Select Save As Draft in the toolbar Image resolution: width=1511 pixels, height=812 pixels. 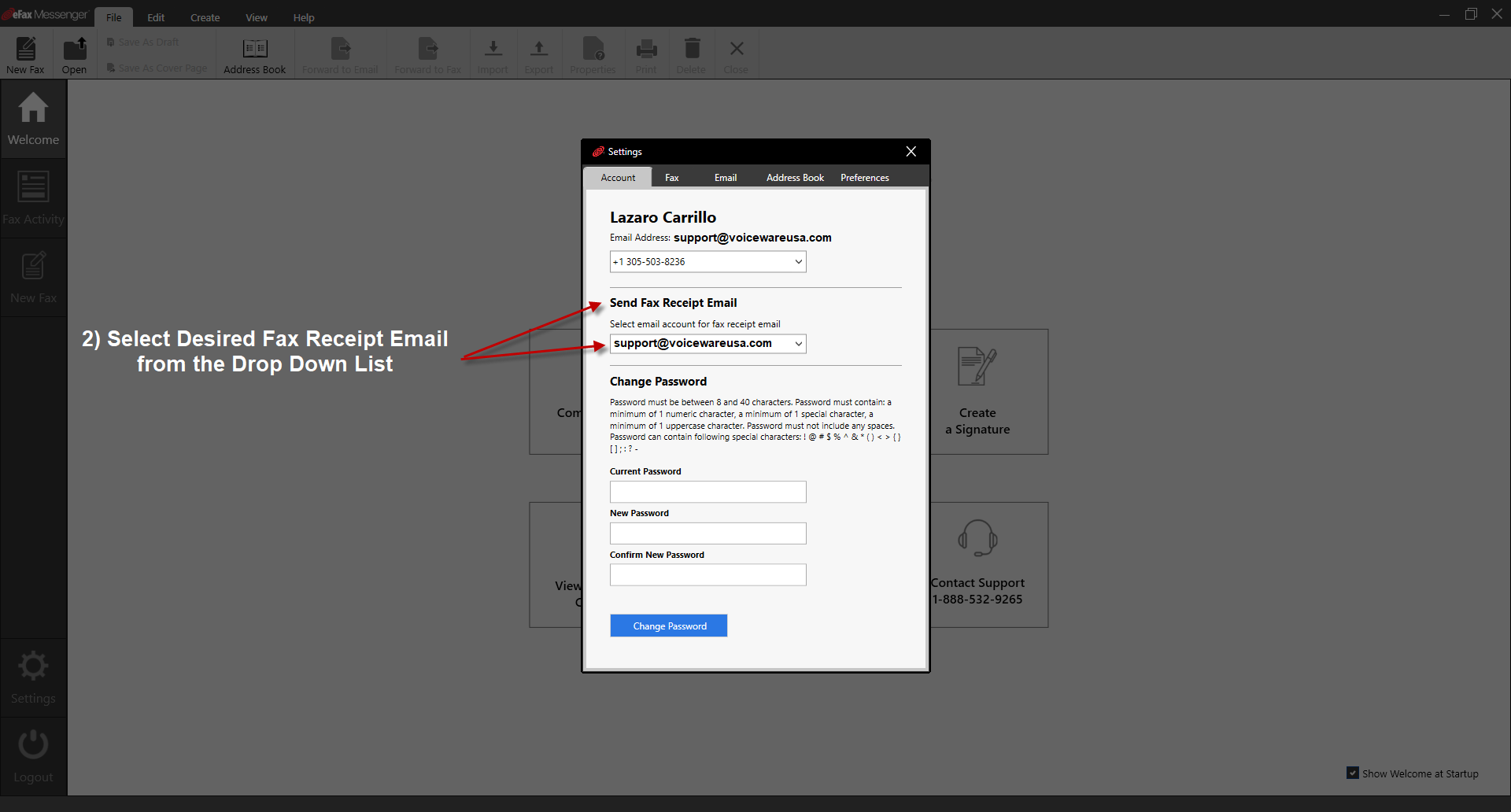pyautogui.click(x=143, y=42)
